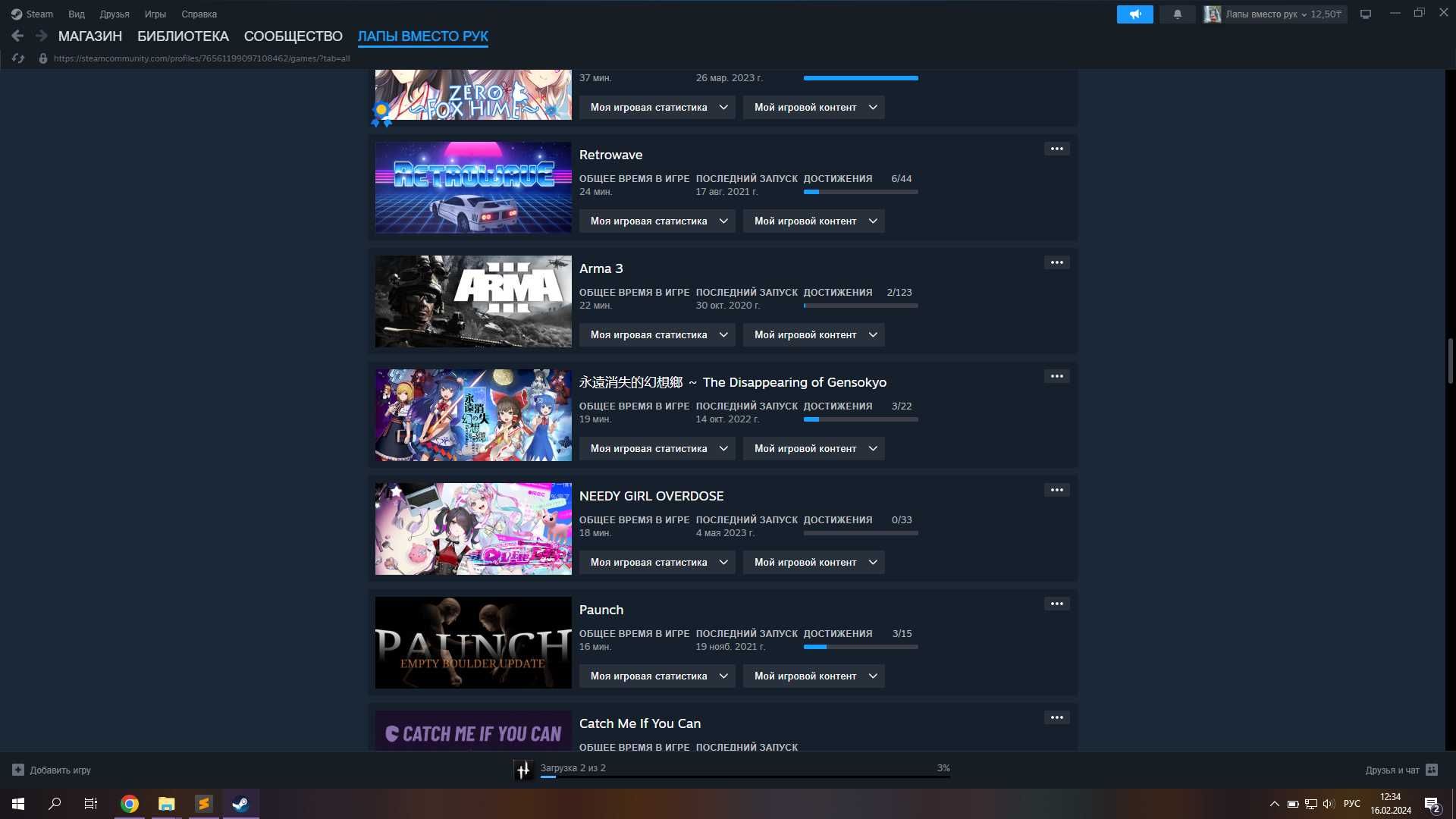This screenshot has width=1456, height=819.
Task: Expand Paunch 'Моя игровая статистика' dropdown
Action: (x=657, y=676)
